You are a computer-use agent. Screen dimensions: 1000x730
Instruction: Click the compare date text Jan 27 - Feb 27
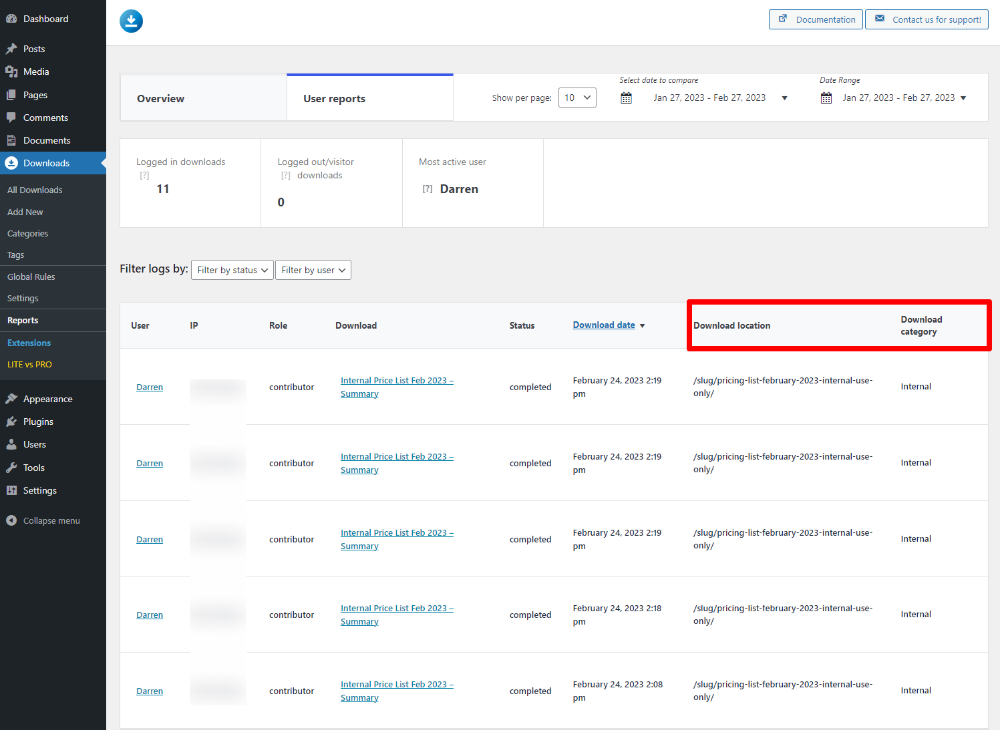(709, 98)
